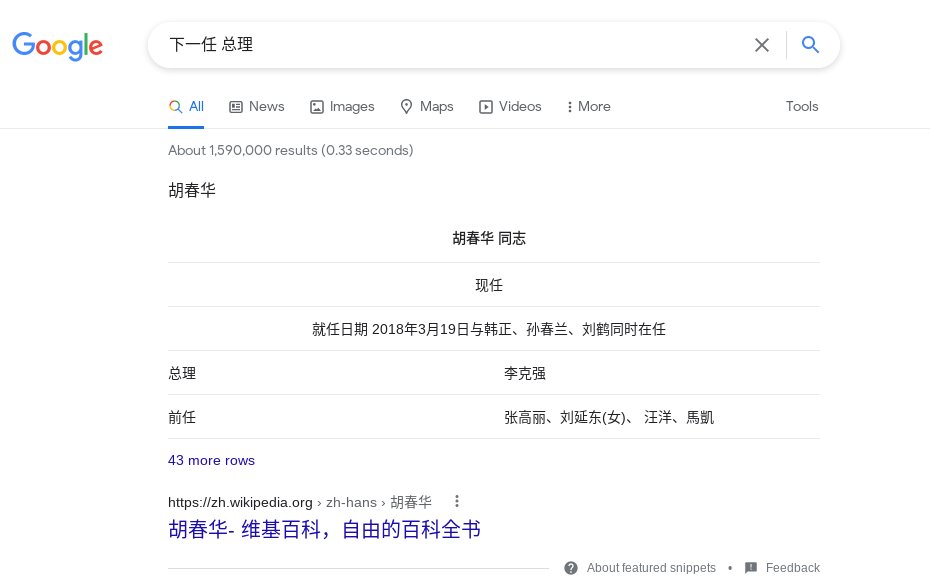Click the search magnifier icon
Image resolution: width=930 pixels, height=588 pixels.
pos(810,44)
